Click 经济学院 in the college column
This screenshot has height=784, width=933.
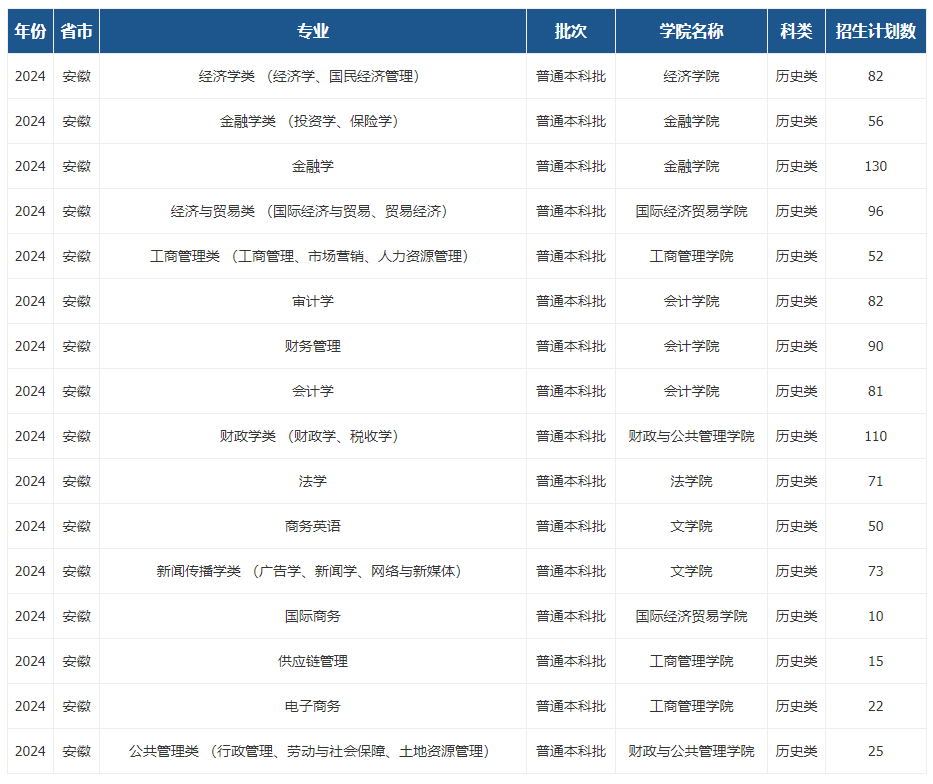[x=691, y=76]
